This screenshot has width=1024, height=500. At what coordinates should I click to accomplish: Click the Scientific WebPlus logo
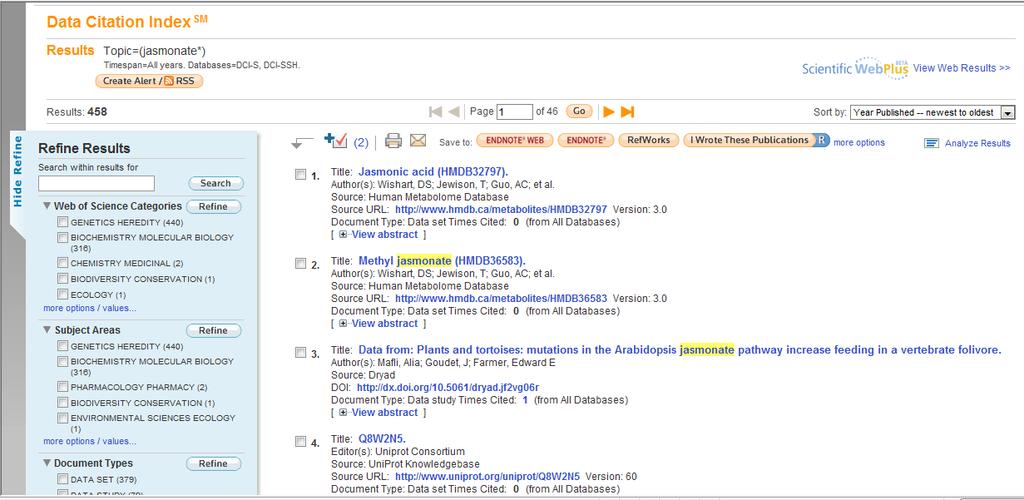pos(855,68)
